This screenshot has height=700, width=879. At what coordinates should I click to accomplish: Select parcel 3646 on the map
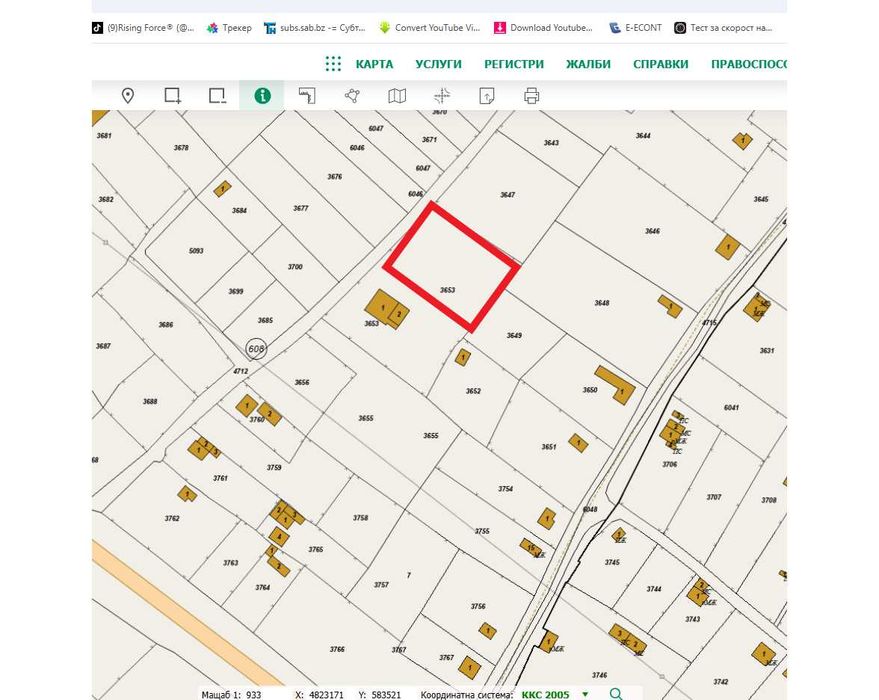point(652,231)
